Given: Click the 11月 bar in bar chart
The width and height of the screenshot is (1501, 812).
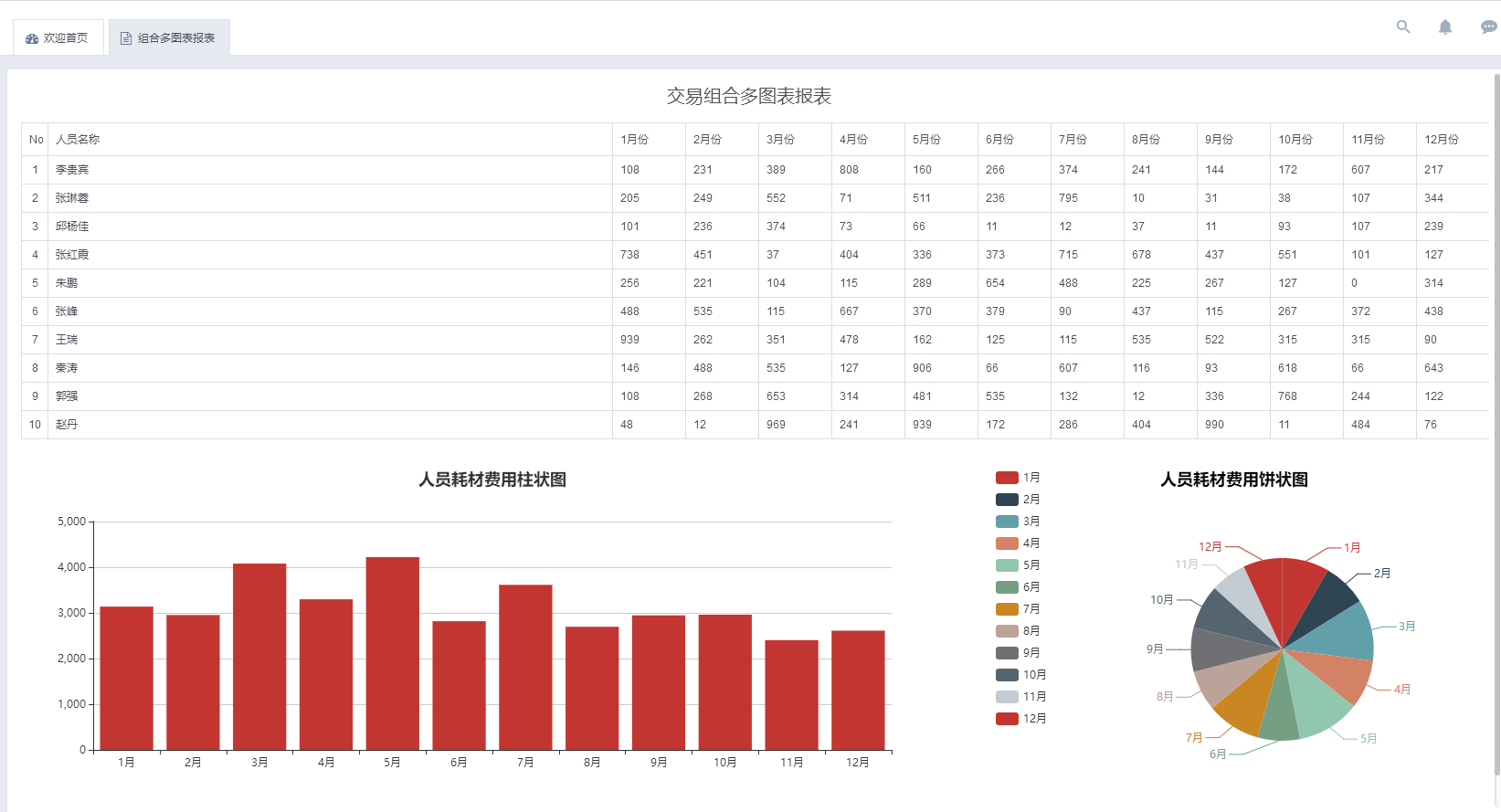Looking at the screenshot, I should click(791, 695).
